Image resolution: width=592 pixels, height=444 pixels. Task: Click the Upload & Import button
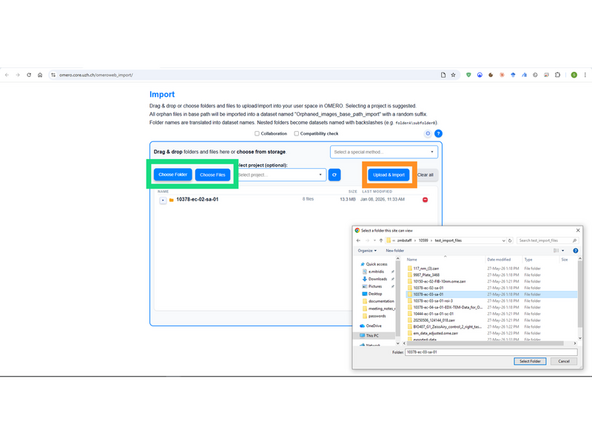click(x=389, y=175)
